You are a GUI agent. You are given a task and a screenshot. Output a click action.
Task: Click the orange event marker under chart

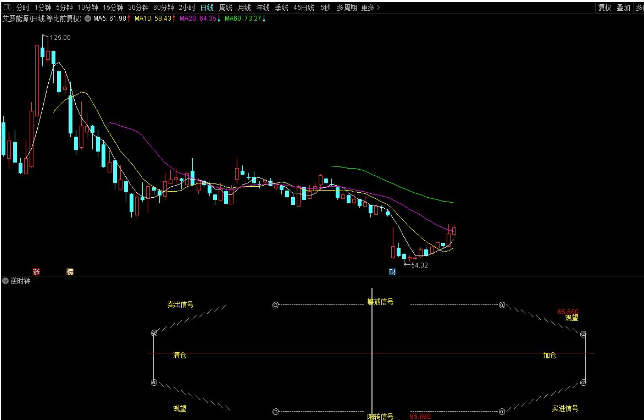click(x=70, y=271)
